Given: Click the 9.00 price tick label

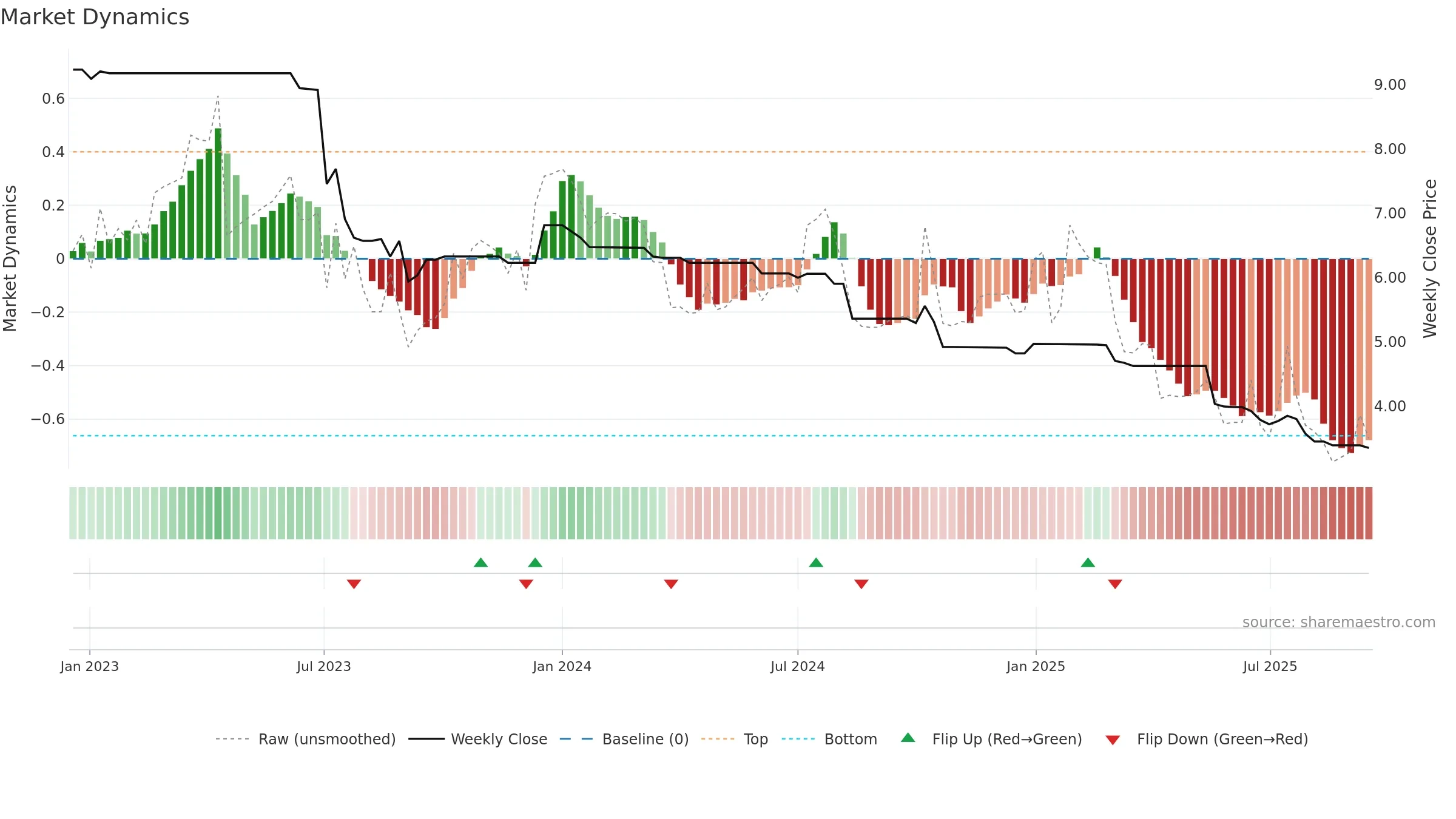Looking at the screenshot, I should tap(1390, 84).
